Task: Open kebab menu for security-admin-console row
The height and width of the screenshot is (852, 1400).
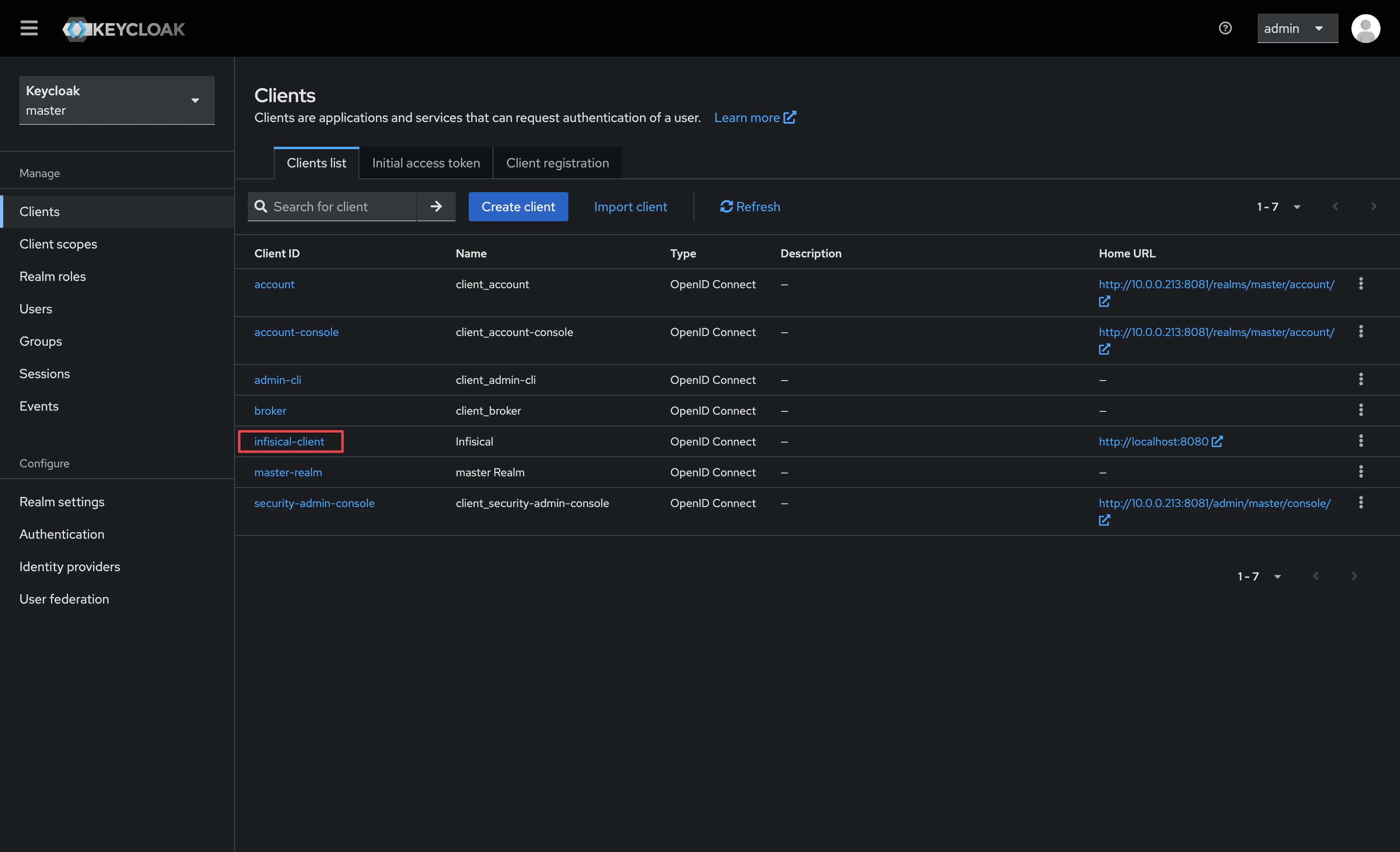Action: coord(1361,503)
